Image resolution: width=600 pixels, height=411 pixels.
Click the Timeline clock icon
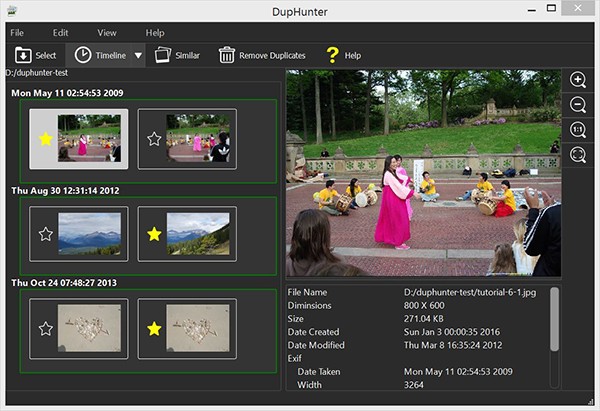pos(83,55)
